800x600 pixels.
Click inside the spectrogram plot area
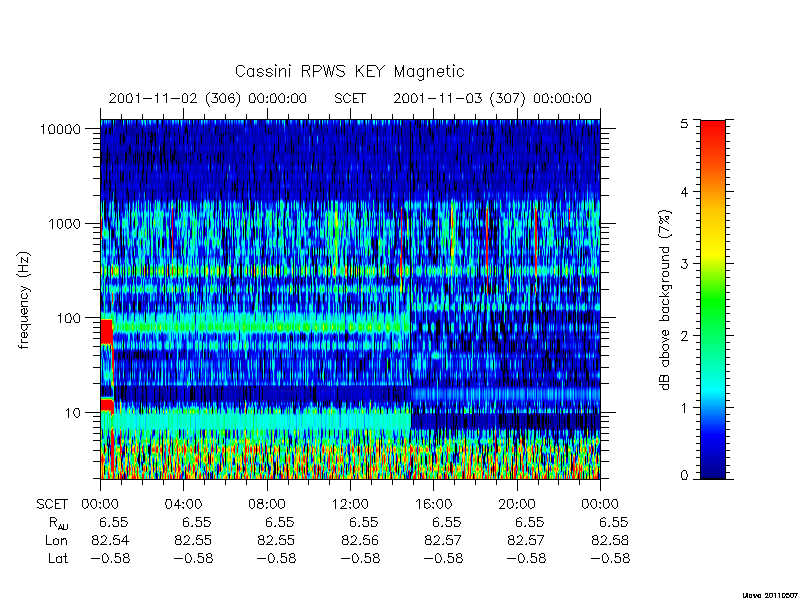pyautogui.click(x=350, y=299)
